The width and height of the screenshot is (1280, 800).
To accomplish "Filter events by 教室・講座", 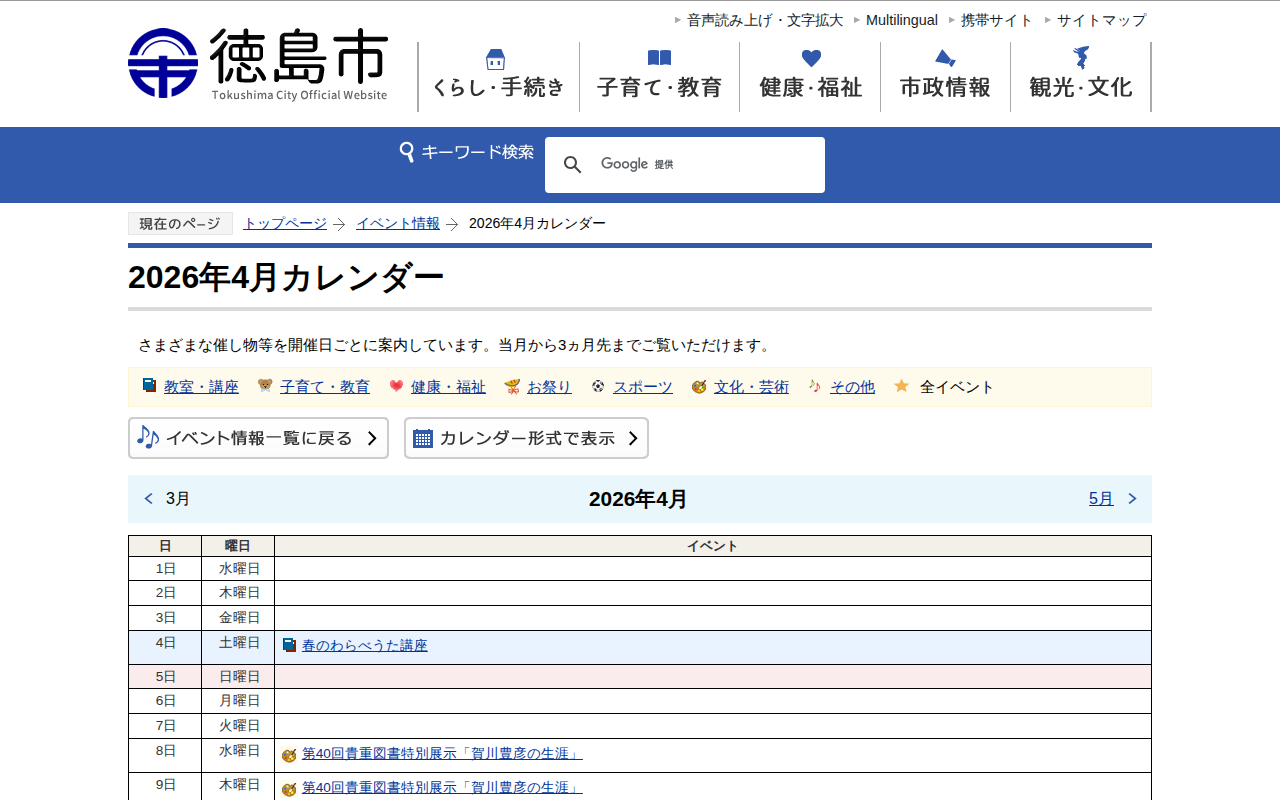I will [201, 387].
